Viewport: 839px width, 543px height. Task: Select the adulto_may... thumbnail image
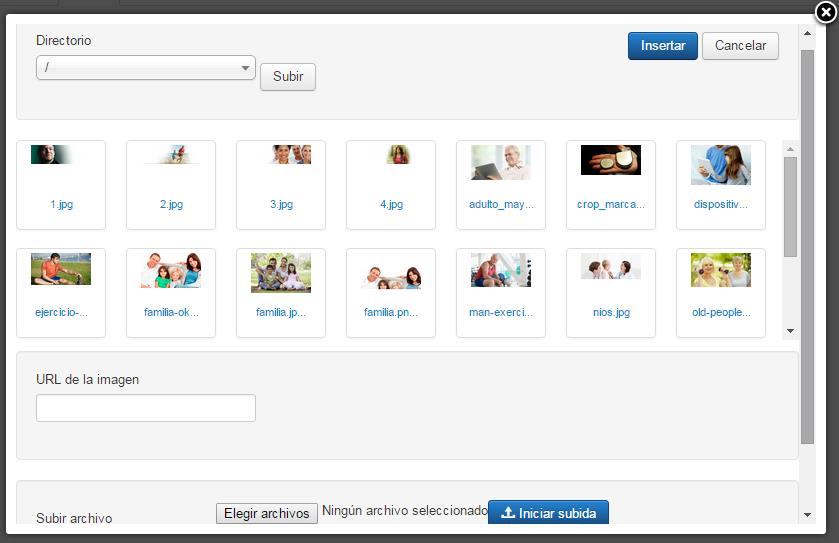click(x=501, y=162)
